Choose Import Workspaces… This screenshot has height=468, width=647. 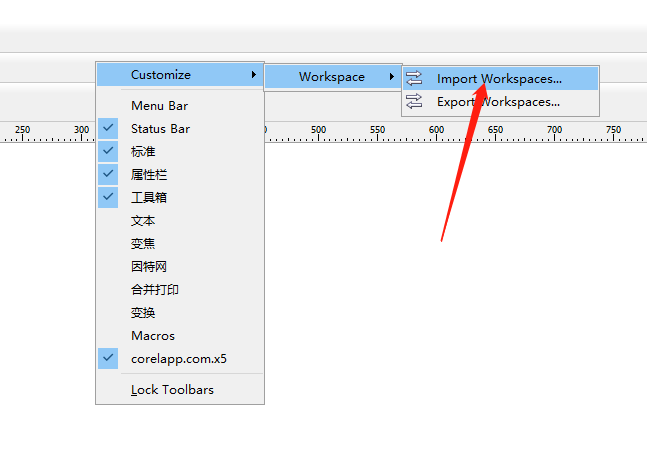coord(501,78)
